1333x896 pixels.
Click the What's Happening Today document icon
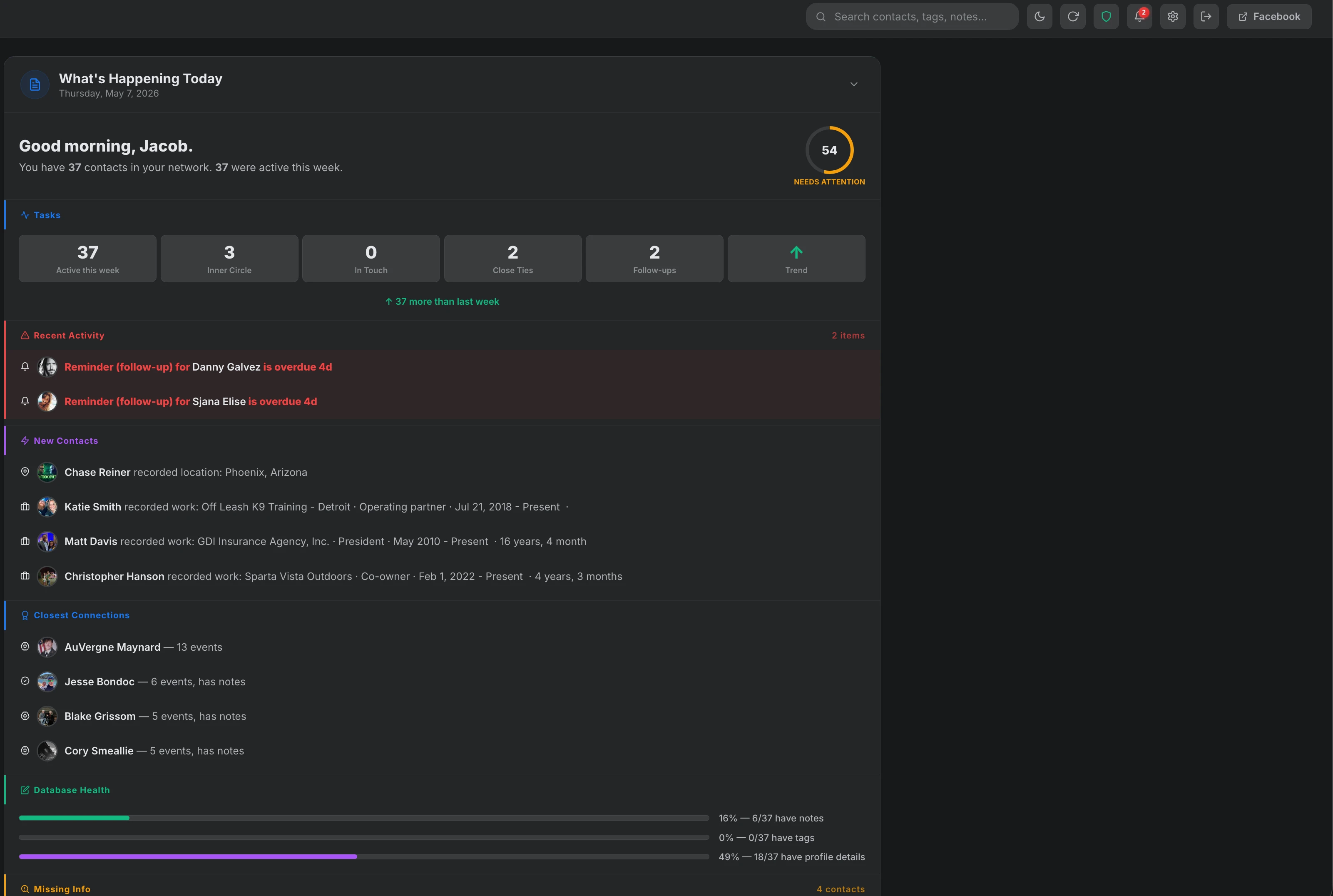[x=35, y=85]
